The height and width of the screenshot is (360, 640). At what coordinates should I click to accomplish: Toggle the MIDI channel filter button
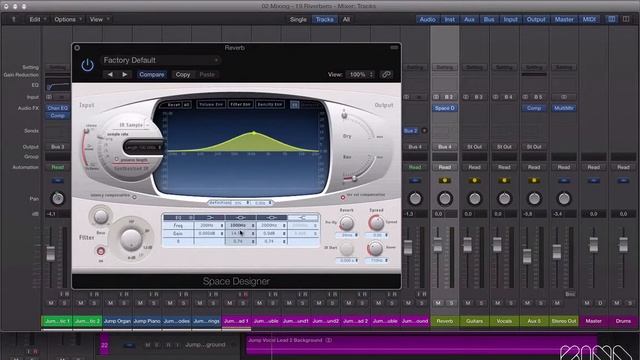point(589,19)
